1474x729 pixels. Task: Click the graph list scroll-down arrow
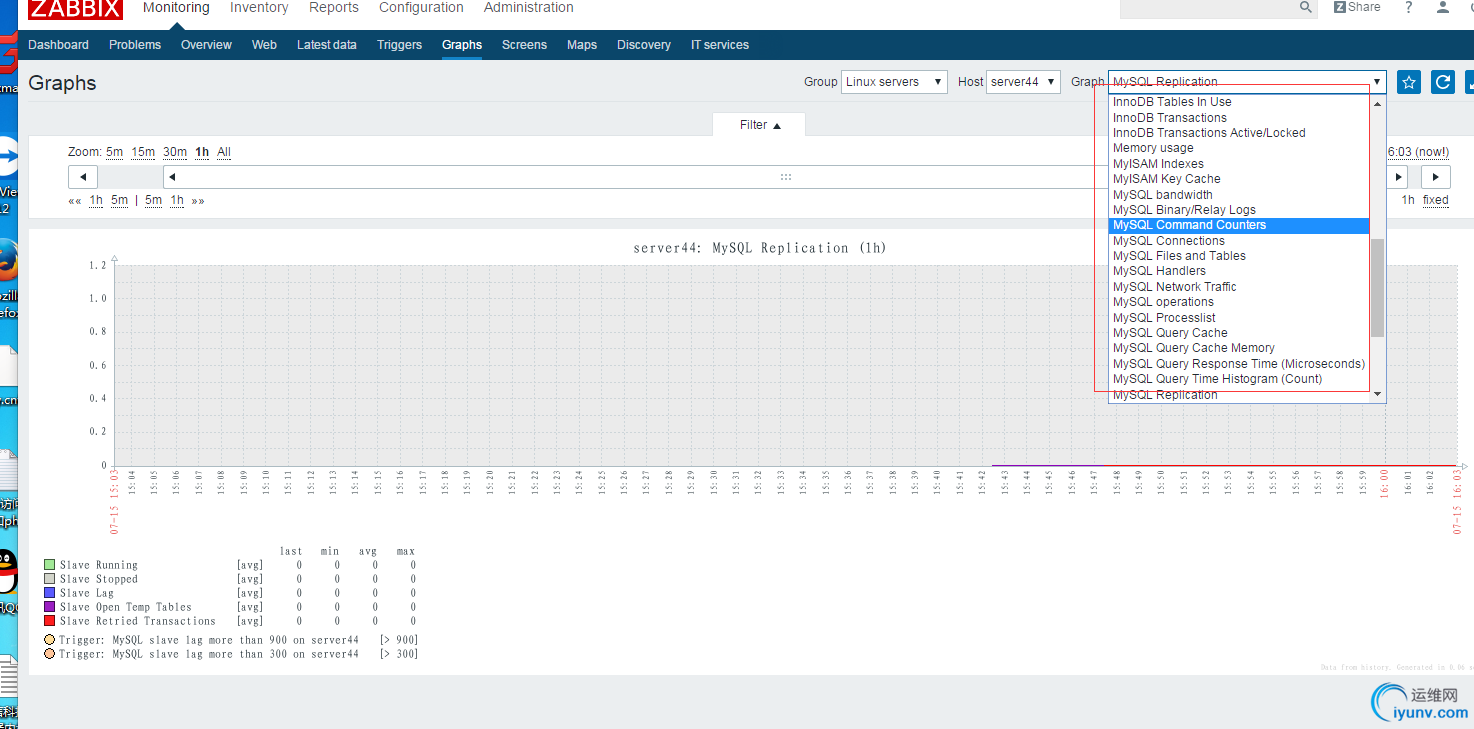[1377, 394]
